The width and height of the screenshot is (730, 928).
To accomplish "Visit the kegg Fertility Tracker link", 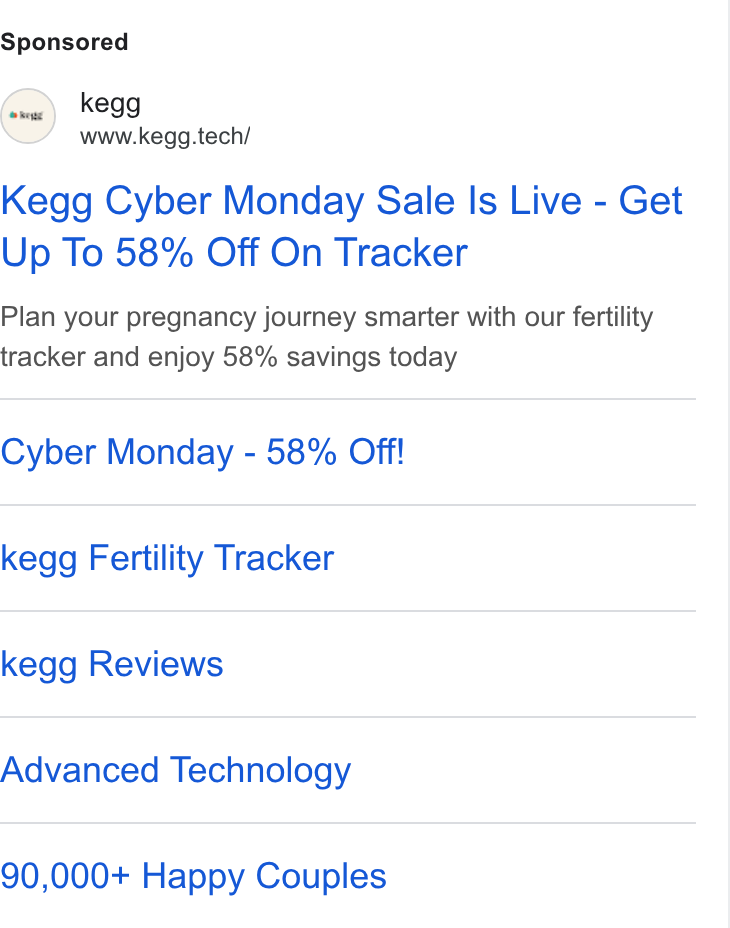I will click(167, 558).
